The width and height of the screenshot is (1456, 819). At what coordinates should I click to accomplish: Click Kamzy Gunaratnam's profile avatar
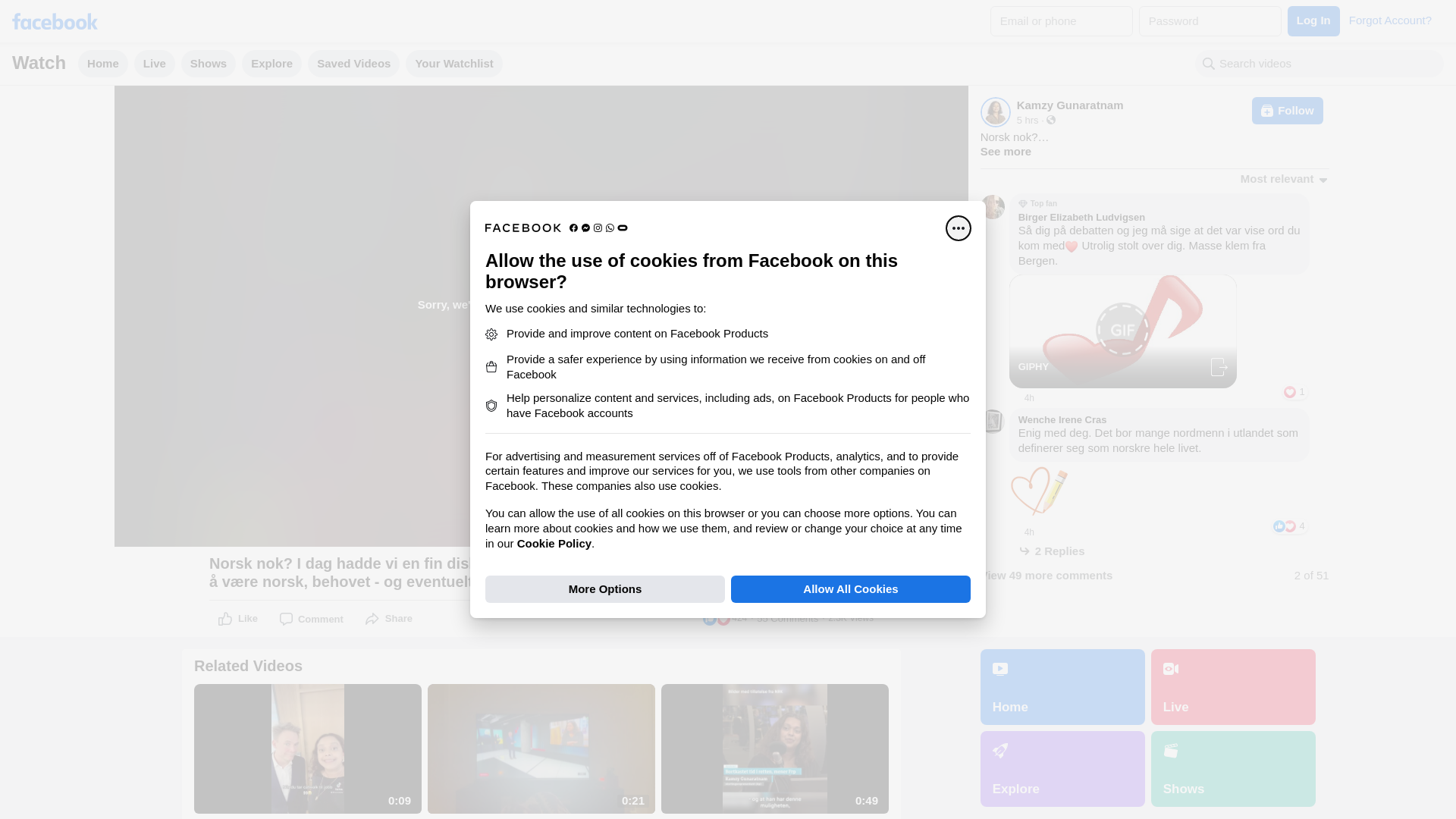click(995, 112)
